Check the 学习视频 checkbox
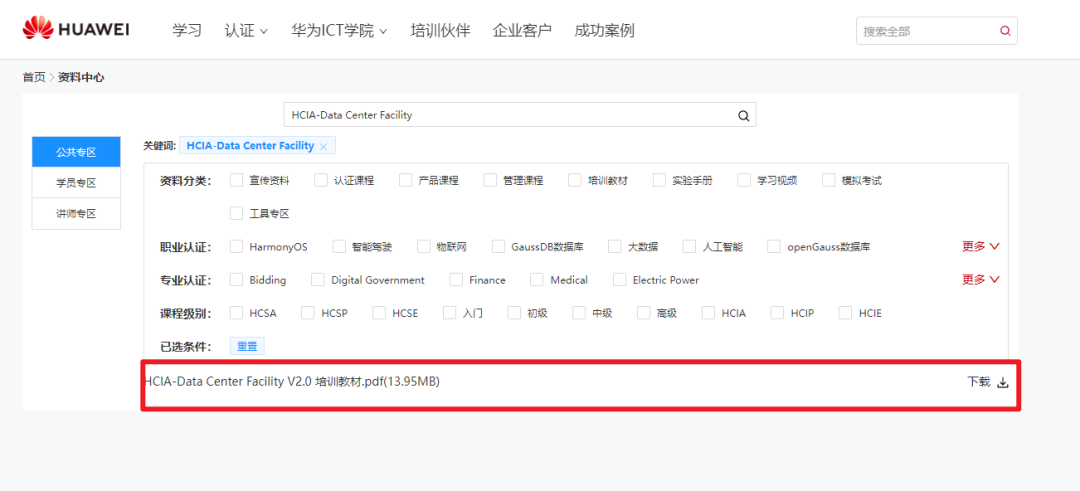The image size is (1080, 491). pos(745,180)
